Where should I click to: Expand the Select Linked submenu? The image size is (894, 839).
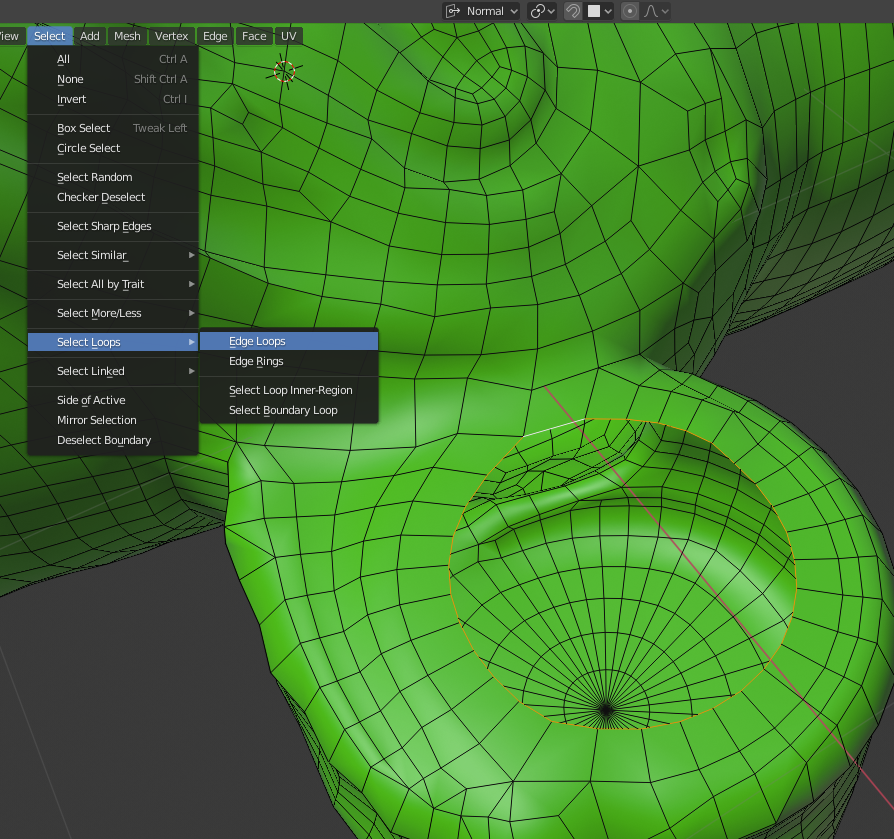tap(113, 371)
